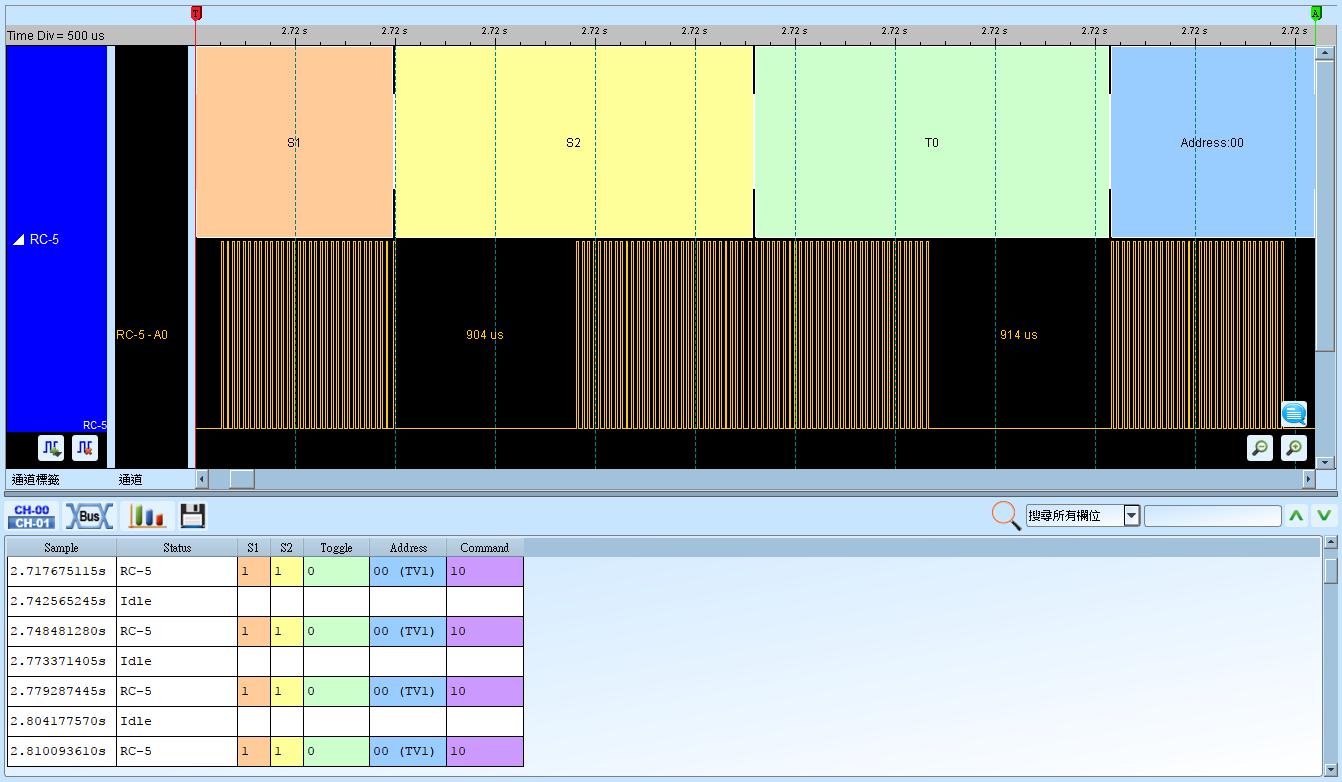Image resolution: width=1342 pixels, height=782 pixels.
Task: Select the S1 decoded segment in the waveform
Action: (x=295, y=142)
